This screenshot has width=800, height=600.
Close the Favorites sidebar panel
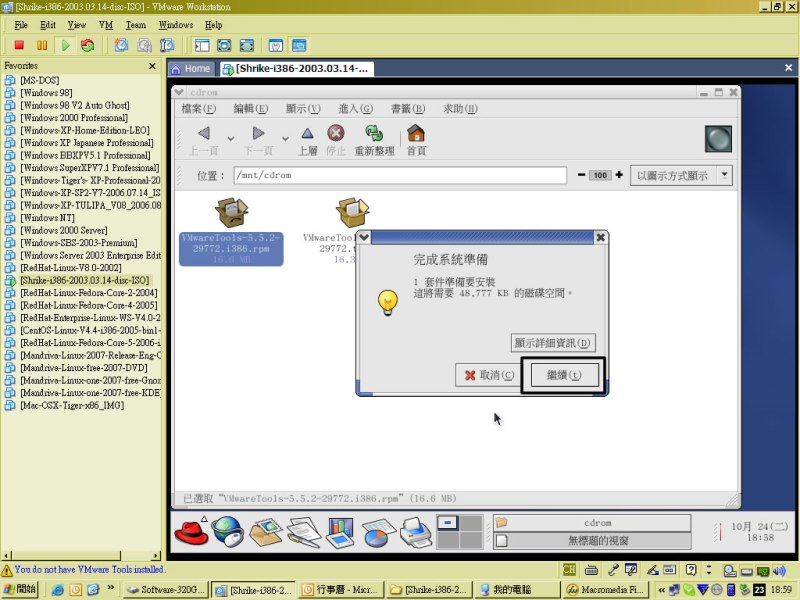152,66
